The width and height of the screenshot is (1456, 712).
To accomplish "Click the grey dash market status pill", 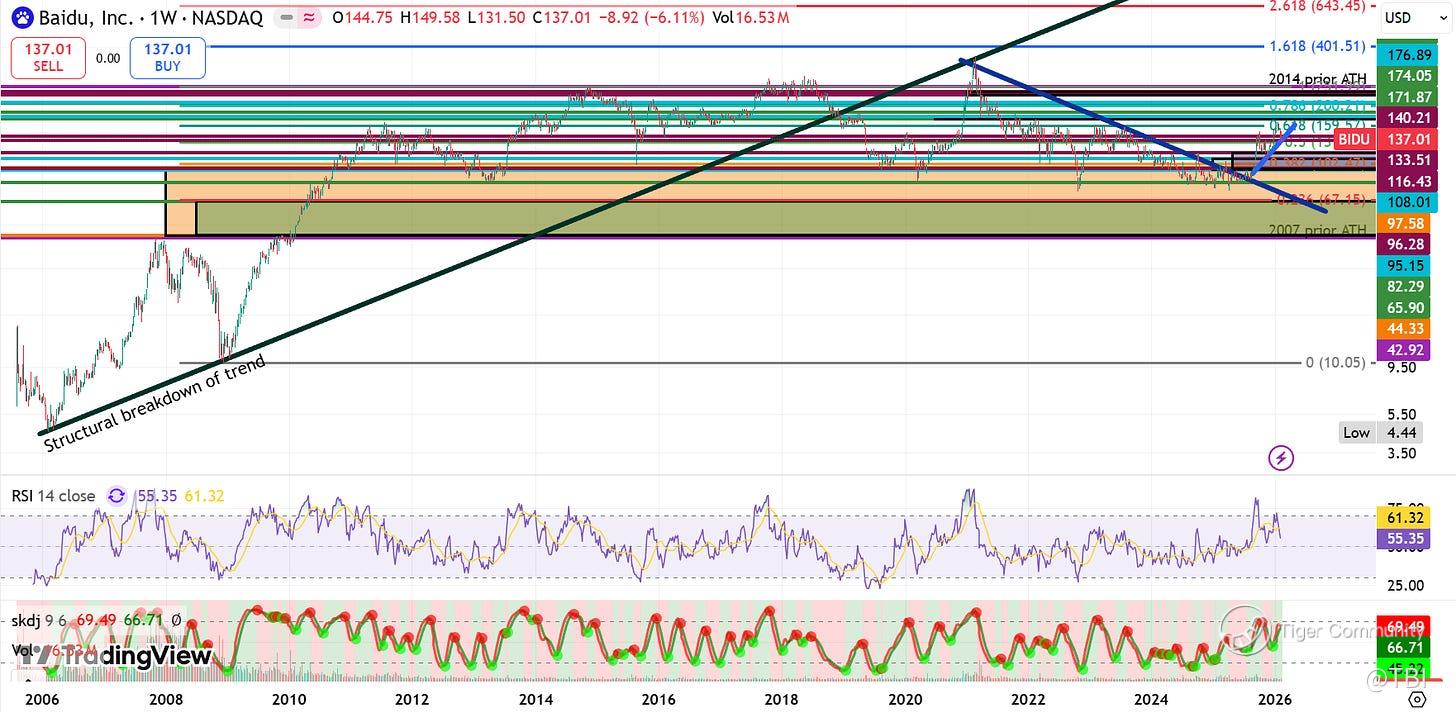I will click(287, 17).
